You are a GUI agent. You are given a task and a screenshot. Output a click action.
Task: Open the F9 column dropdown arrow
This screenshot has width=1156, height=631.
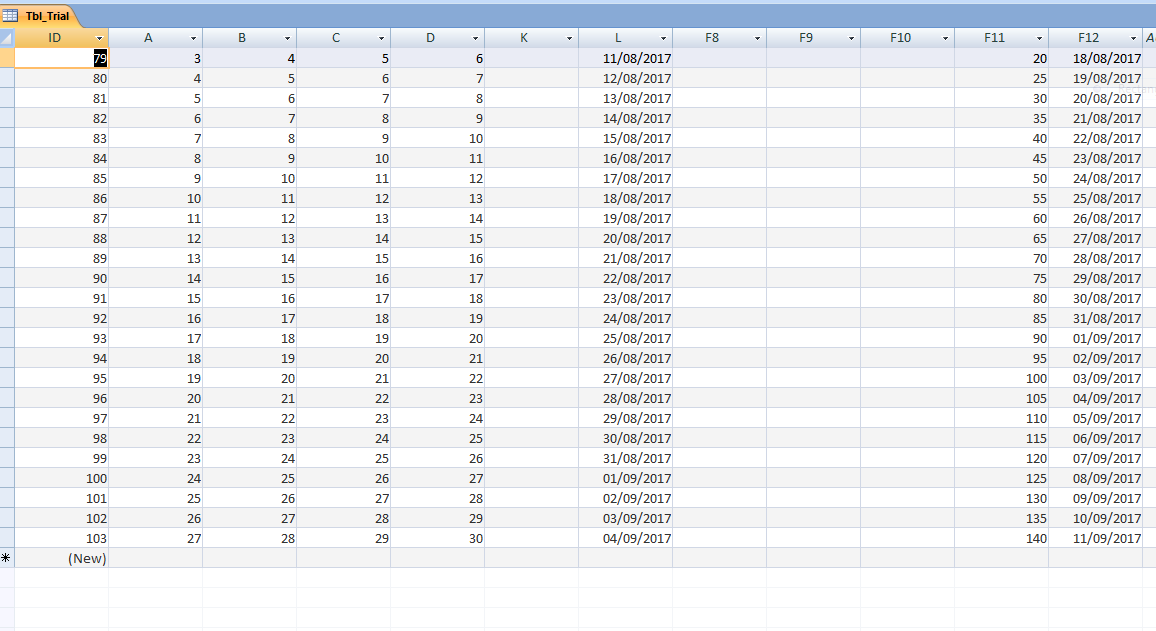[852, 38]
